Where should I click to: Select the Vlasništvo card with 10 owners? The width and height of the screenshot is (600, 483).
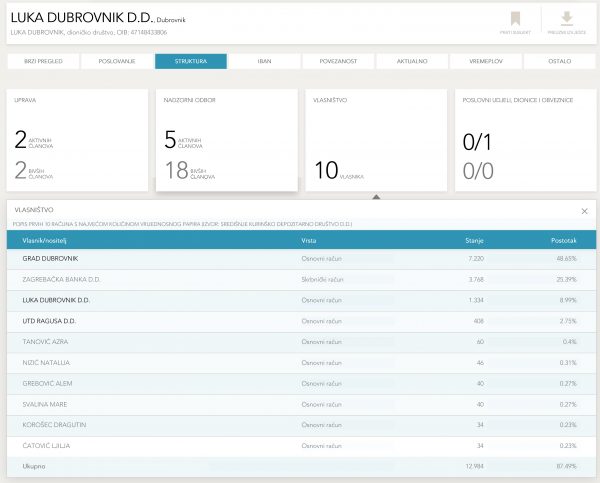[x=376, y=140]
